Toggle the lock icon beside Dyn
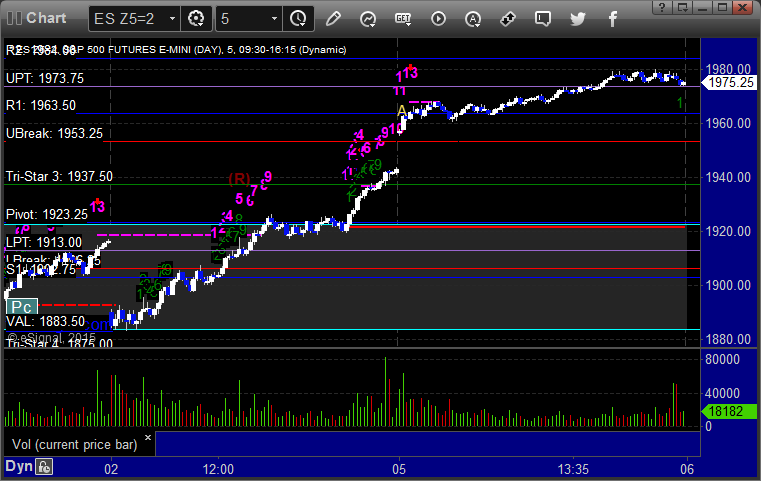The image size is (761, 481). 44,467
